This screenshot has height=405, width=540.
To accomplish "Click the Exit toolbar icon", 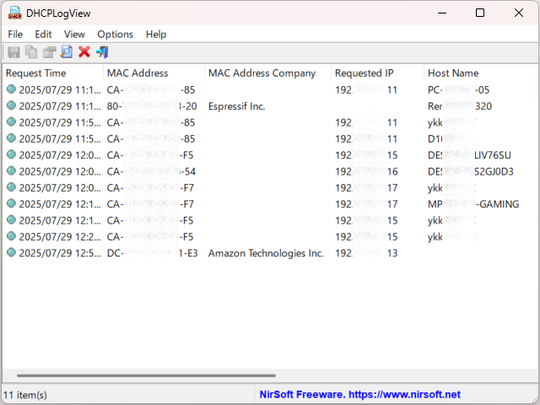I will [x=102, y=52].
